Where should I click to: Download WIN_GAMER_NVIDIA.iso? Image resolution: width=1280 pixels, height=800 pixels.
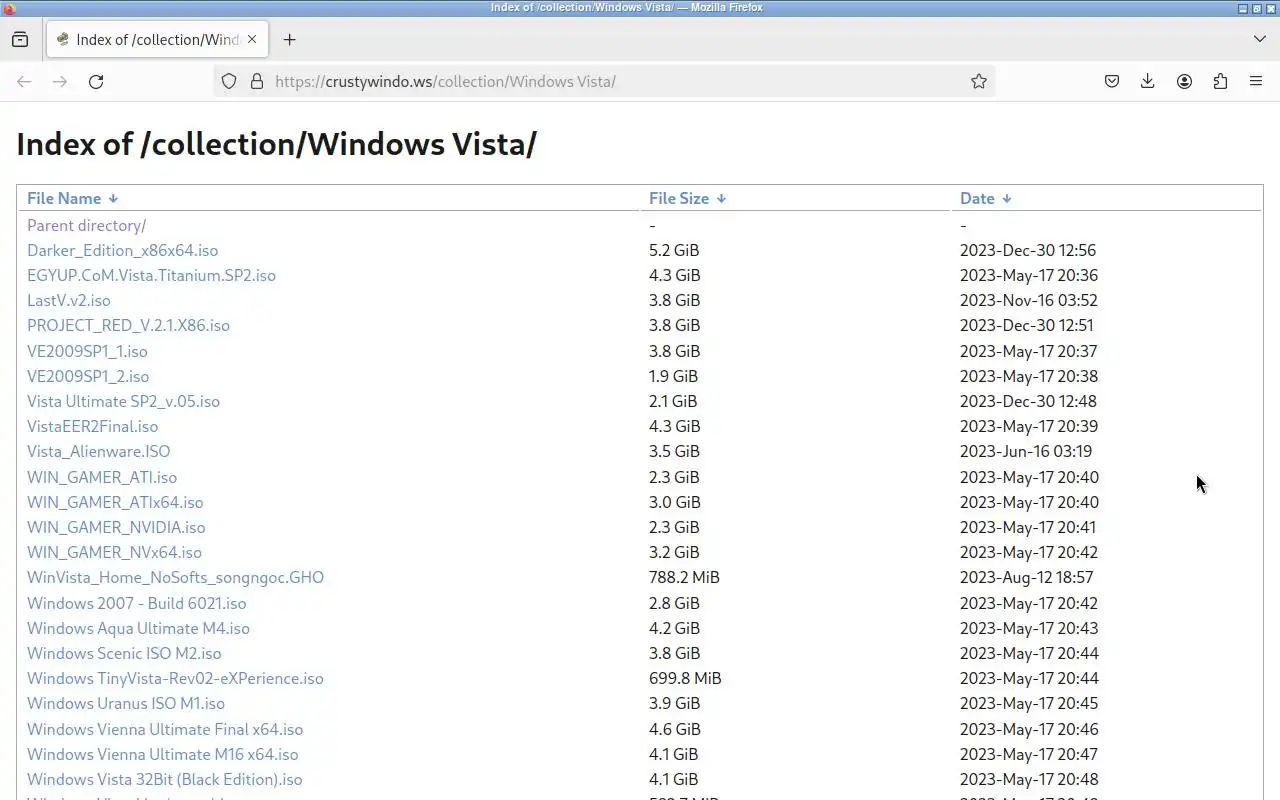(x=116, y=527)
